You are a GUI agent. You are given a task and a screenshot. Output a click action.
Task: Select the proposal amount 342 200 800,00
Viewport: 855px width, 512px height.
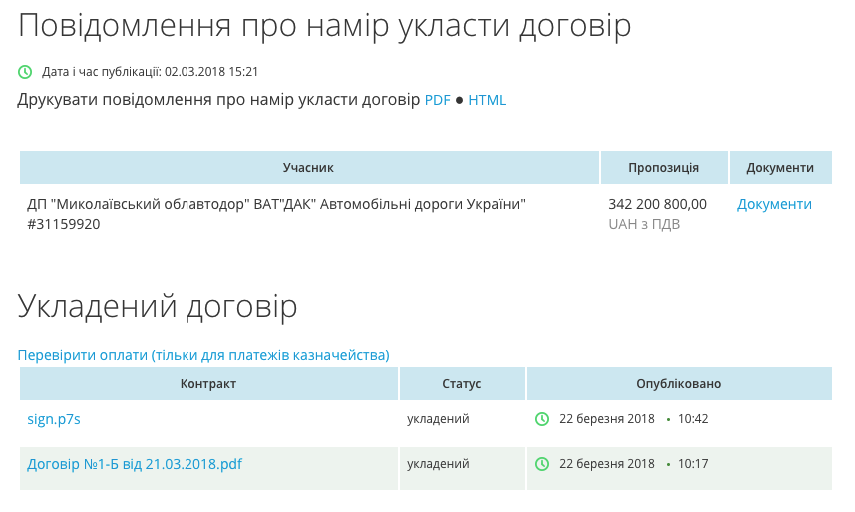657,204
